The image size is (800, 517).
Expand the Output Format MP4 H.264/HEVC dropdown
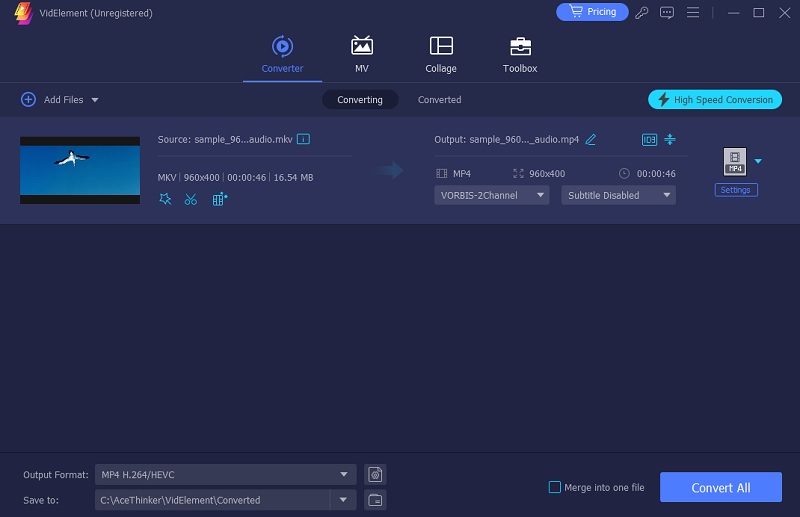click(x=226, y=474)
